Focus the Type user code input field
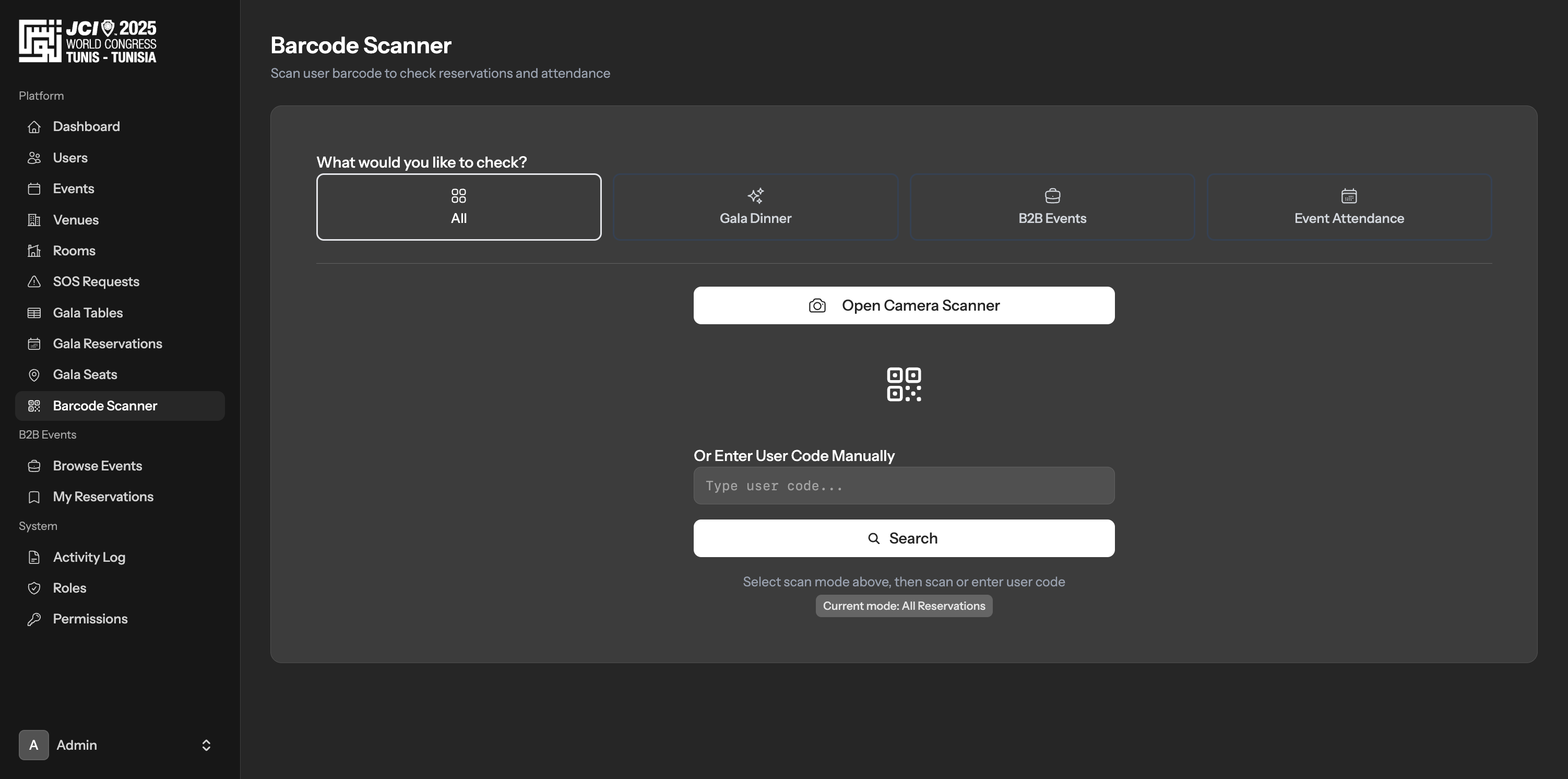The height and width of the screenshot is (779, 1568). point(904,486)
